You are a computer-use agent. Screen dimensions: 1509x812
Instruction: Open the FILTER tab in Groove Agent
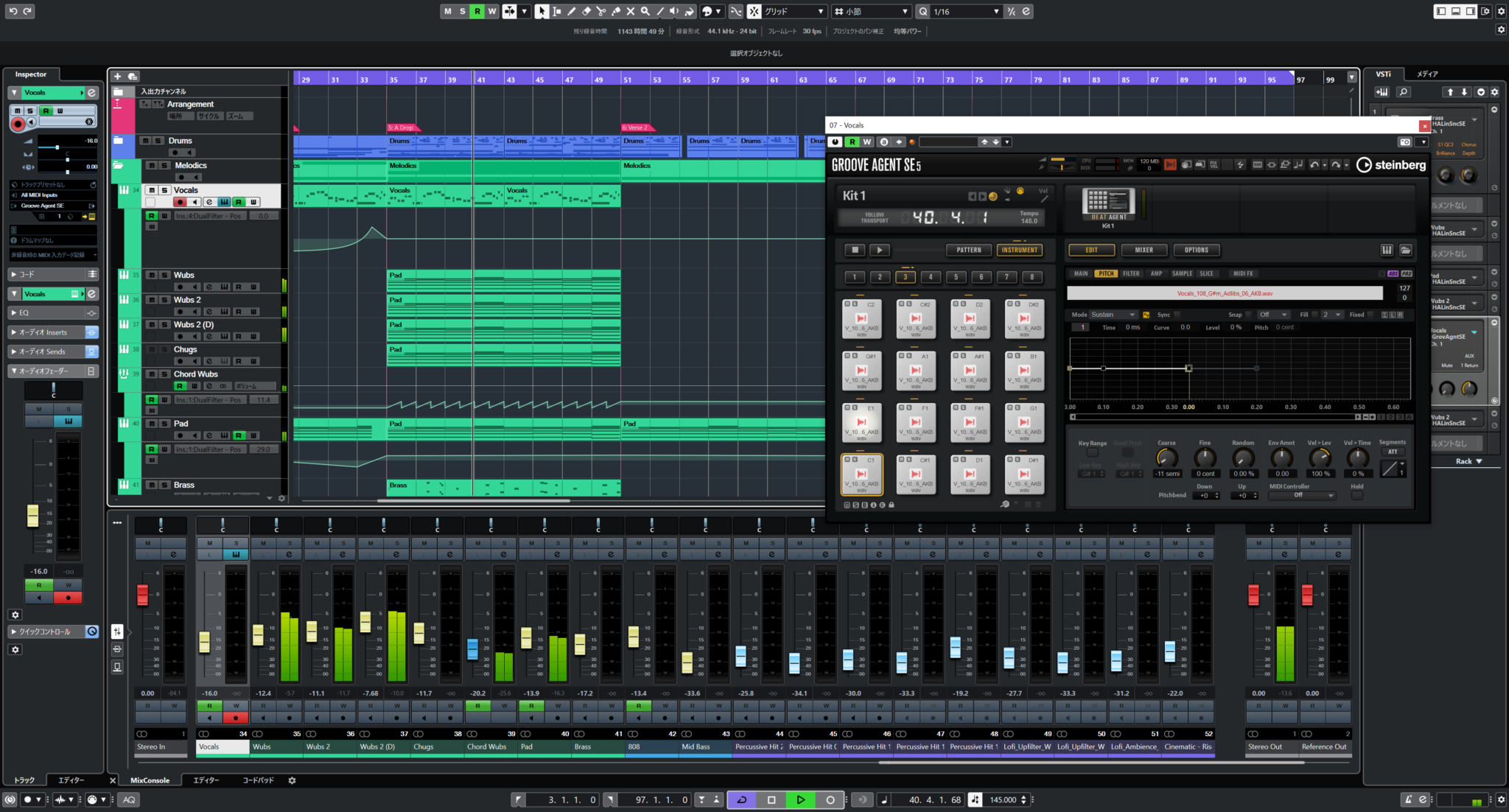coord(1131,273)
